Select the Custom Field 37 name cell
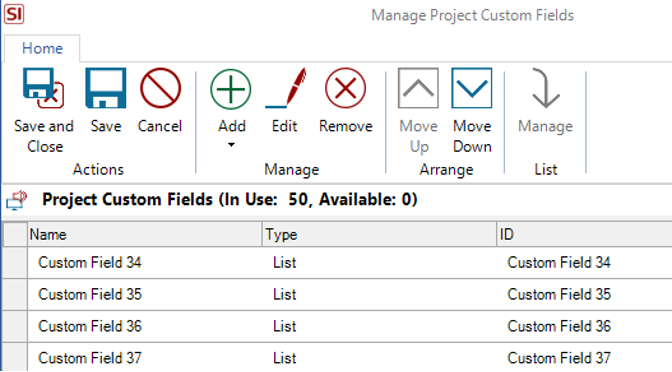 coord(145,358)
